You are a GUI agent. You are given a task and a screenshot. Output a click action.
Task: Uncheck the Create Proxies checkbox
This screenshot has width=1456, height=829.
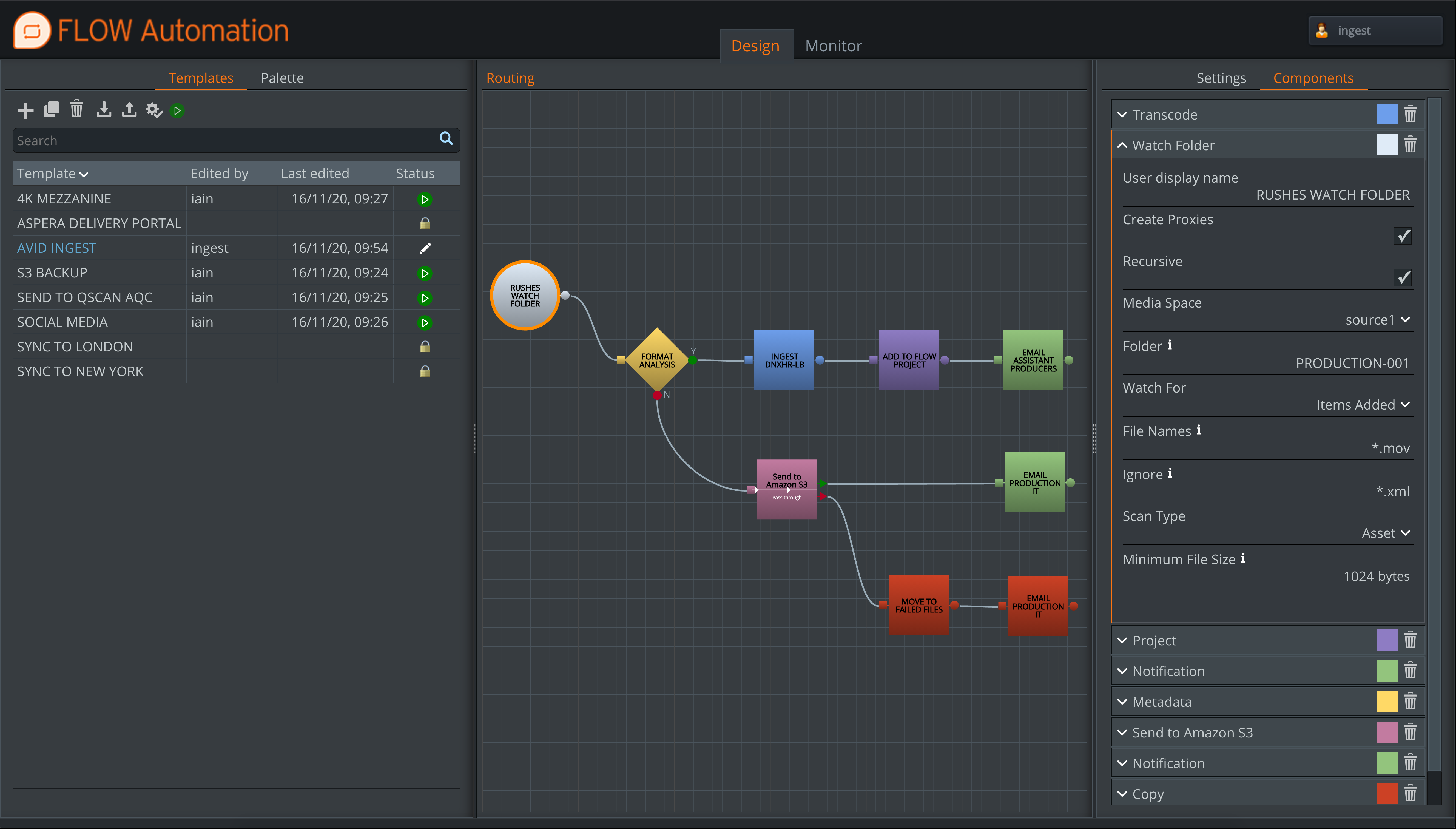tap(1402, 236)
